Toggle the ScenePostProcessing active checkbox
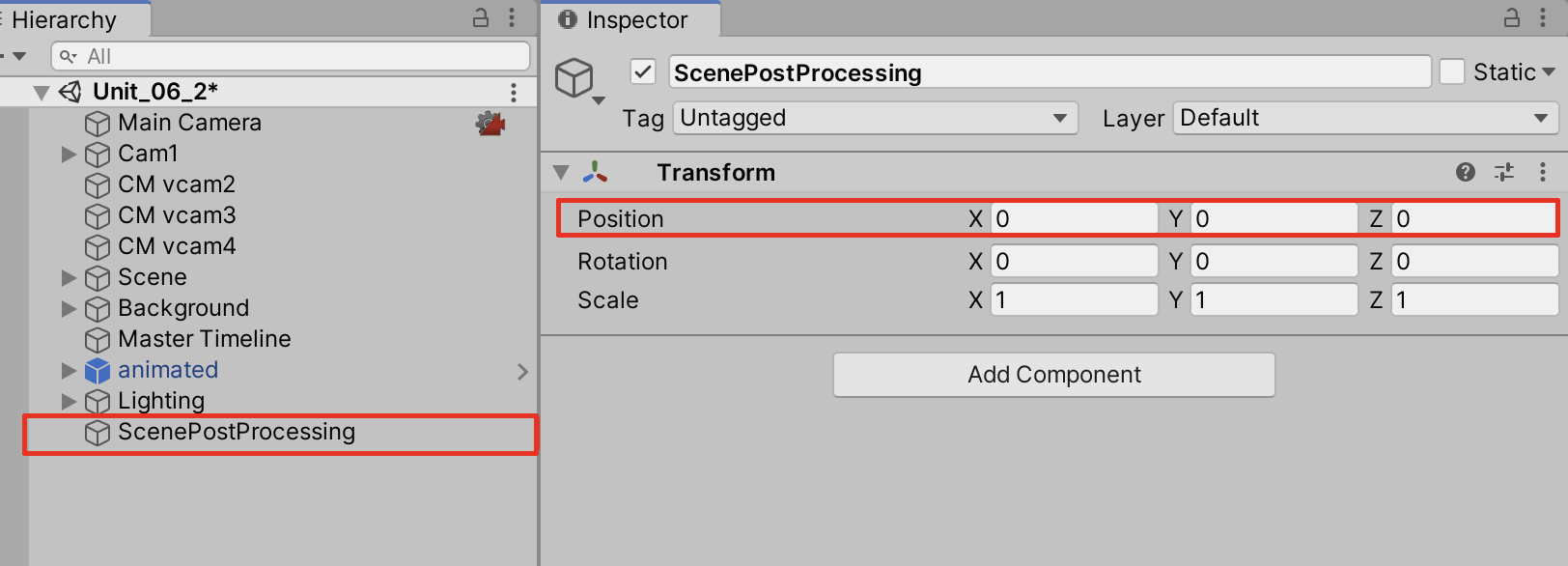 (643, 71)
